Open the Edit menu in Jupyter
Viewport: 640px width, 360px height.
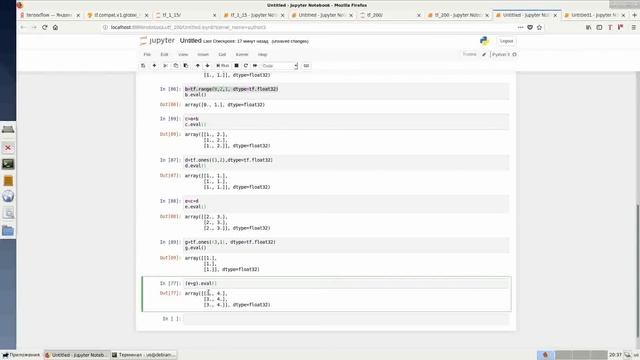coord(164,54)
